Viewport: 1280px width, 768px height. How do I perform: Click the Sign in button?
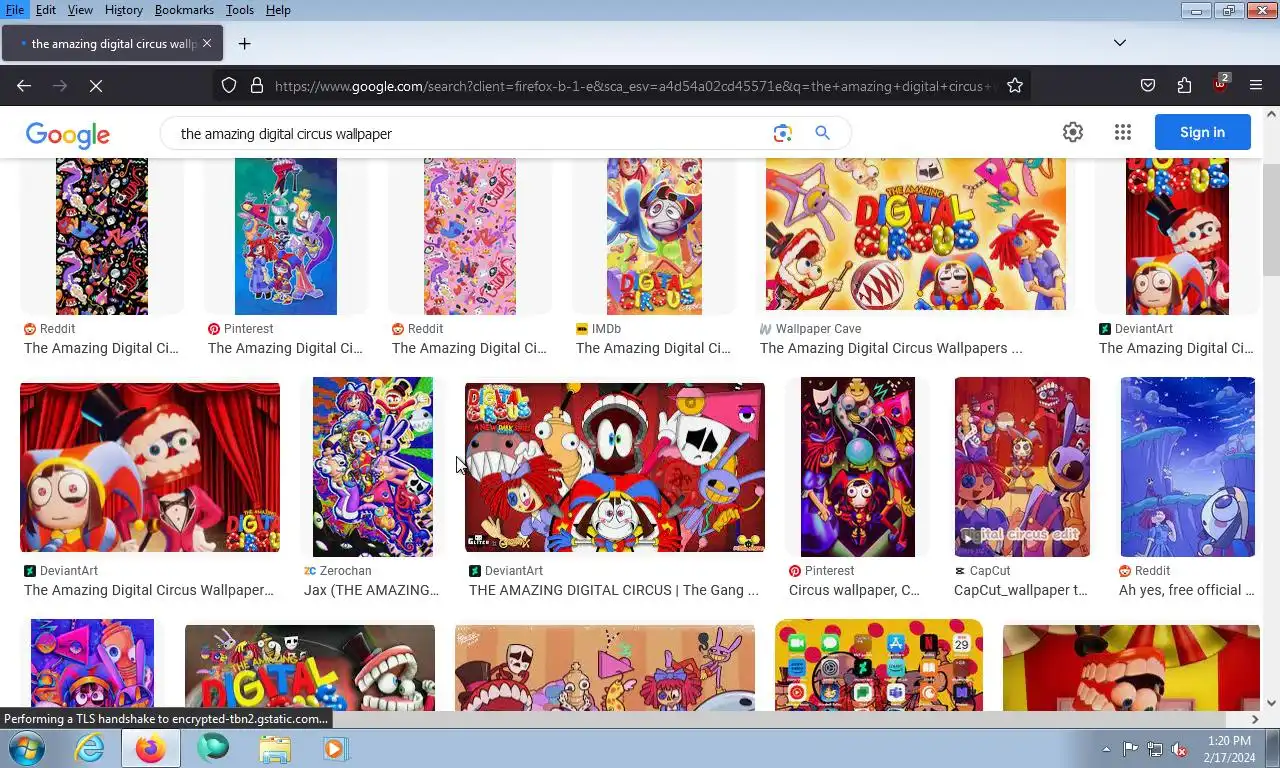pos(1202,132)
